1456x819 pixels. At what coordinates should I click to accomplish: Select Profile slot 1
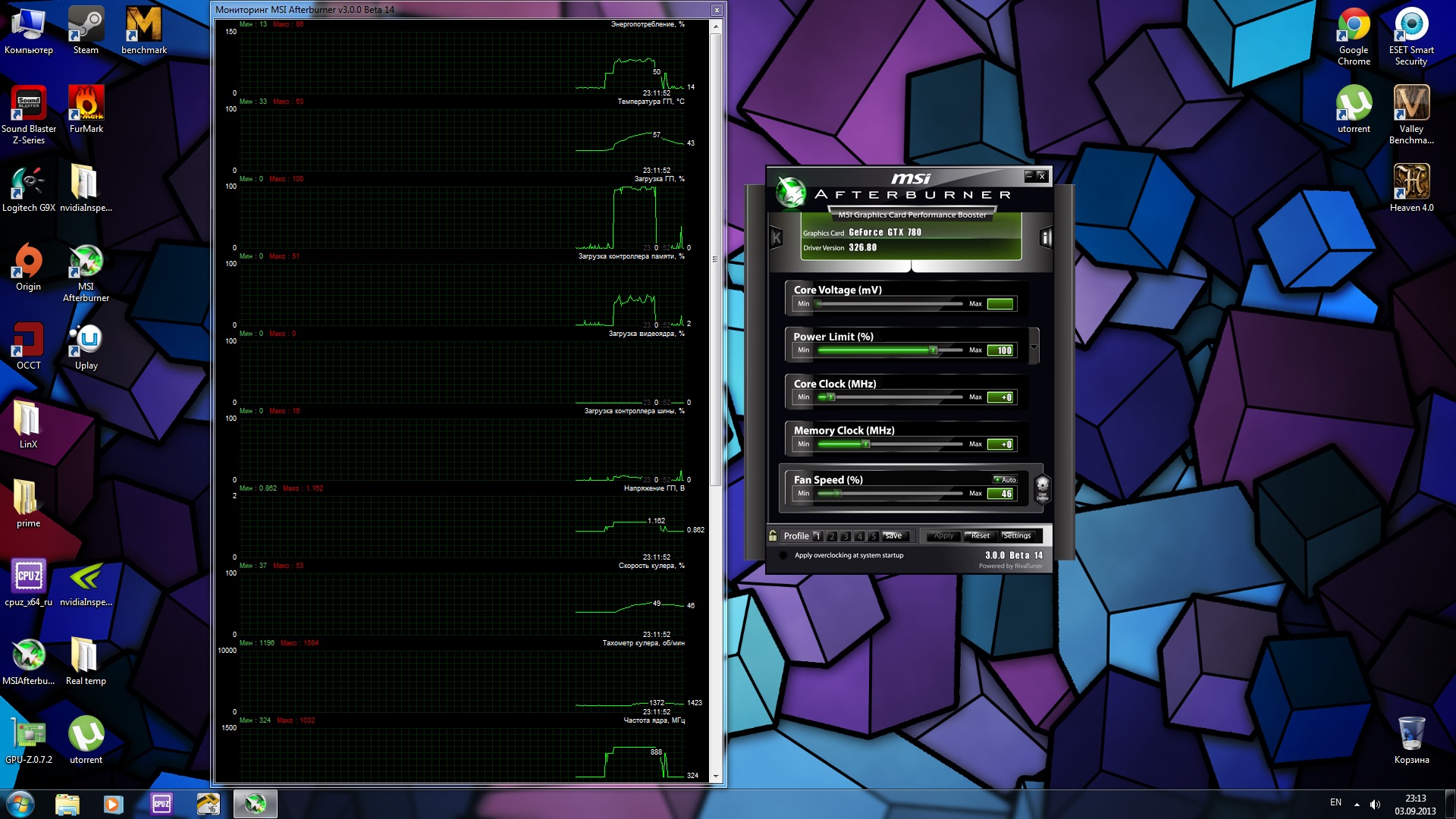pos(817,536)
